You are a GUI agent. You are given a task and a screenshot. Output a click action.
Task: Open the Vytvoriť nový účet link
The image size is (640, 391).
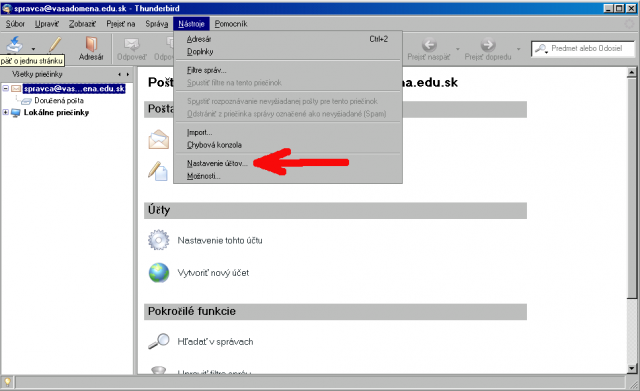(213, 273)
